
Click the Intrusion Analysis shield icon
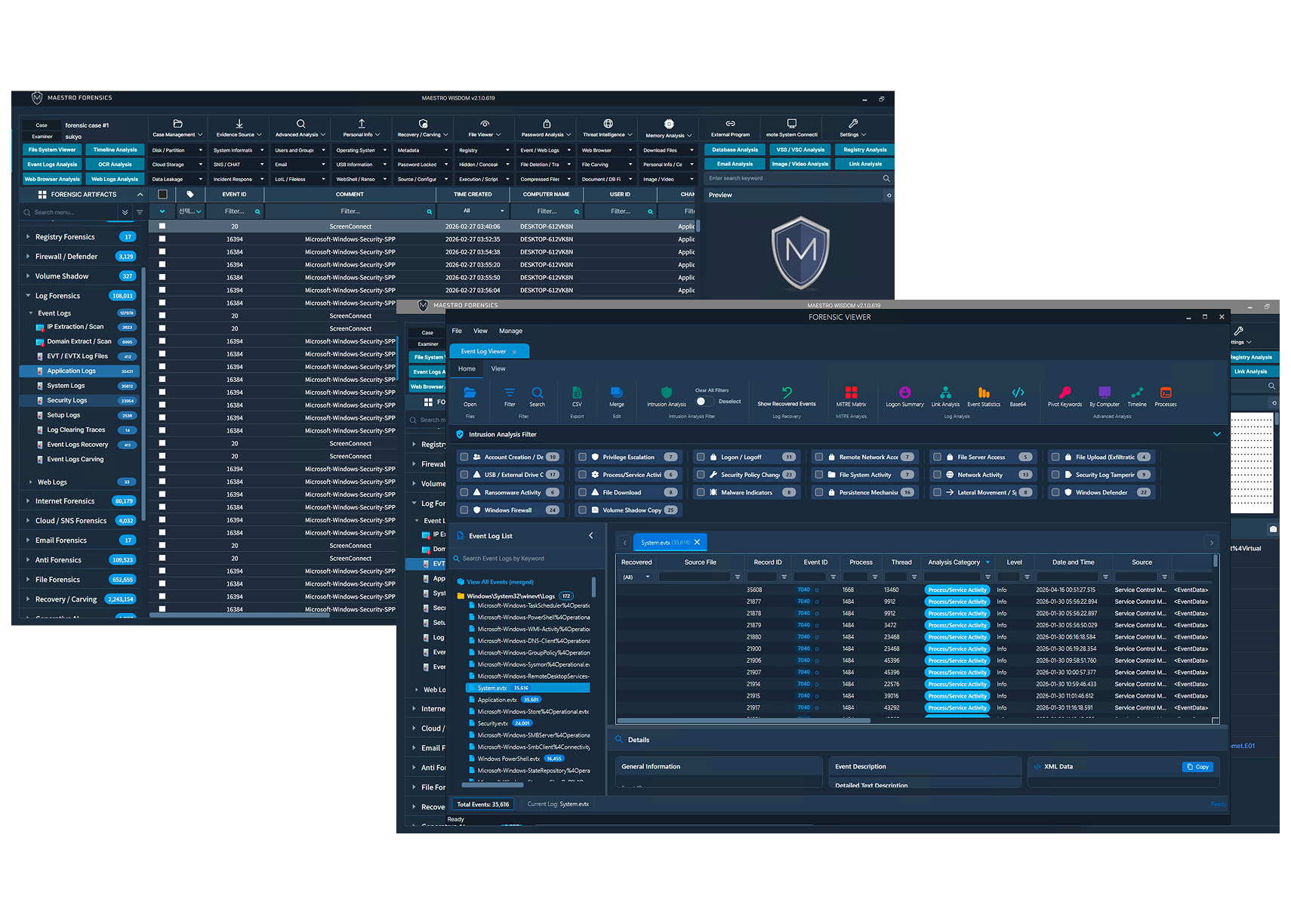tap(667, 393)
